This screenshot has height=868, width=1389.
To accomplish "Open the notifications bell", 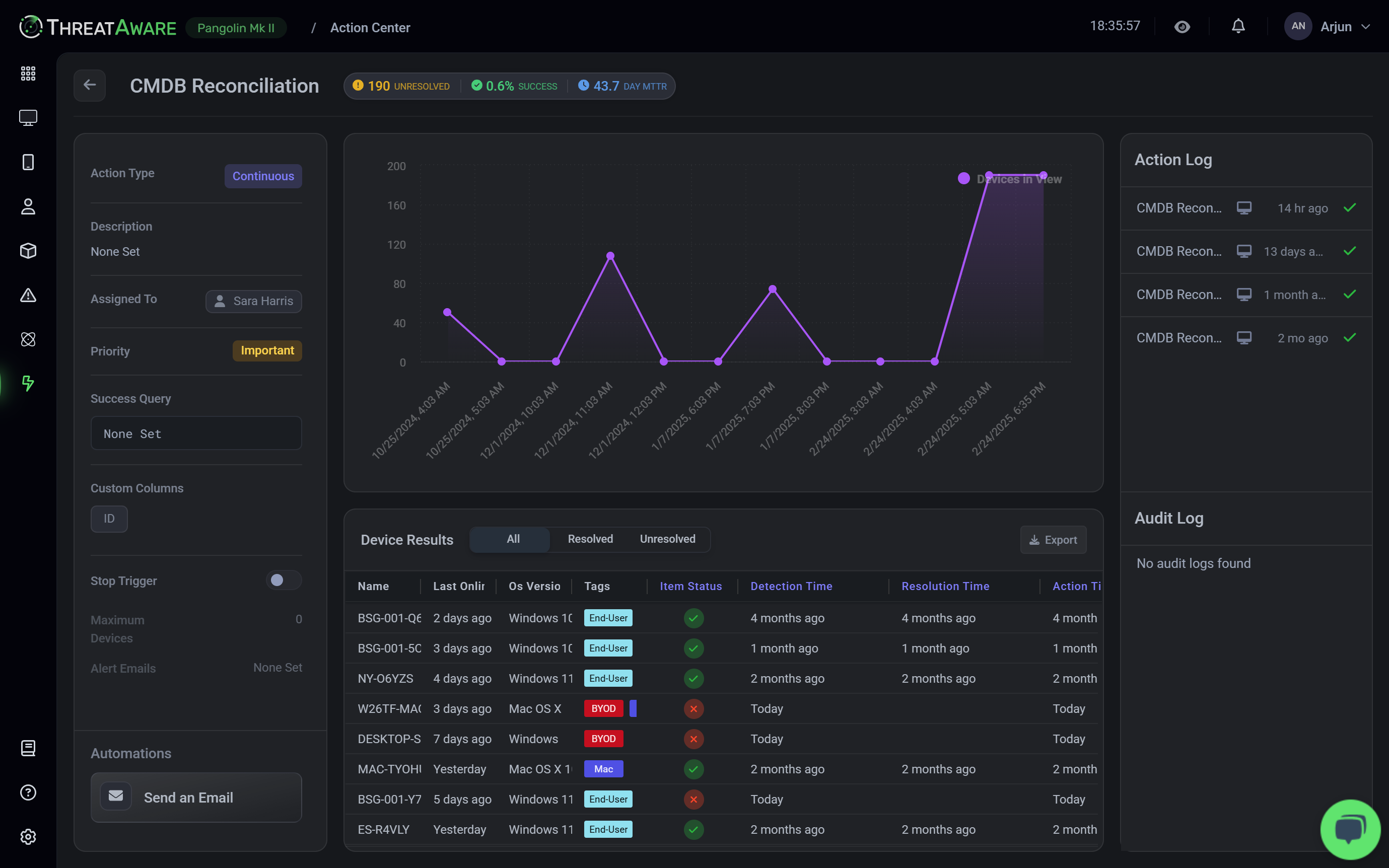I will tap(1237, 26).
